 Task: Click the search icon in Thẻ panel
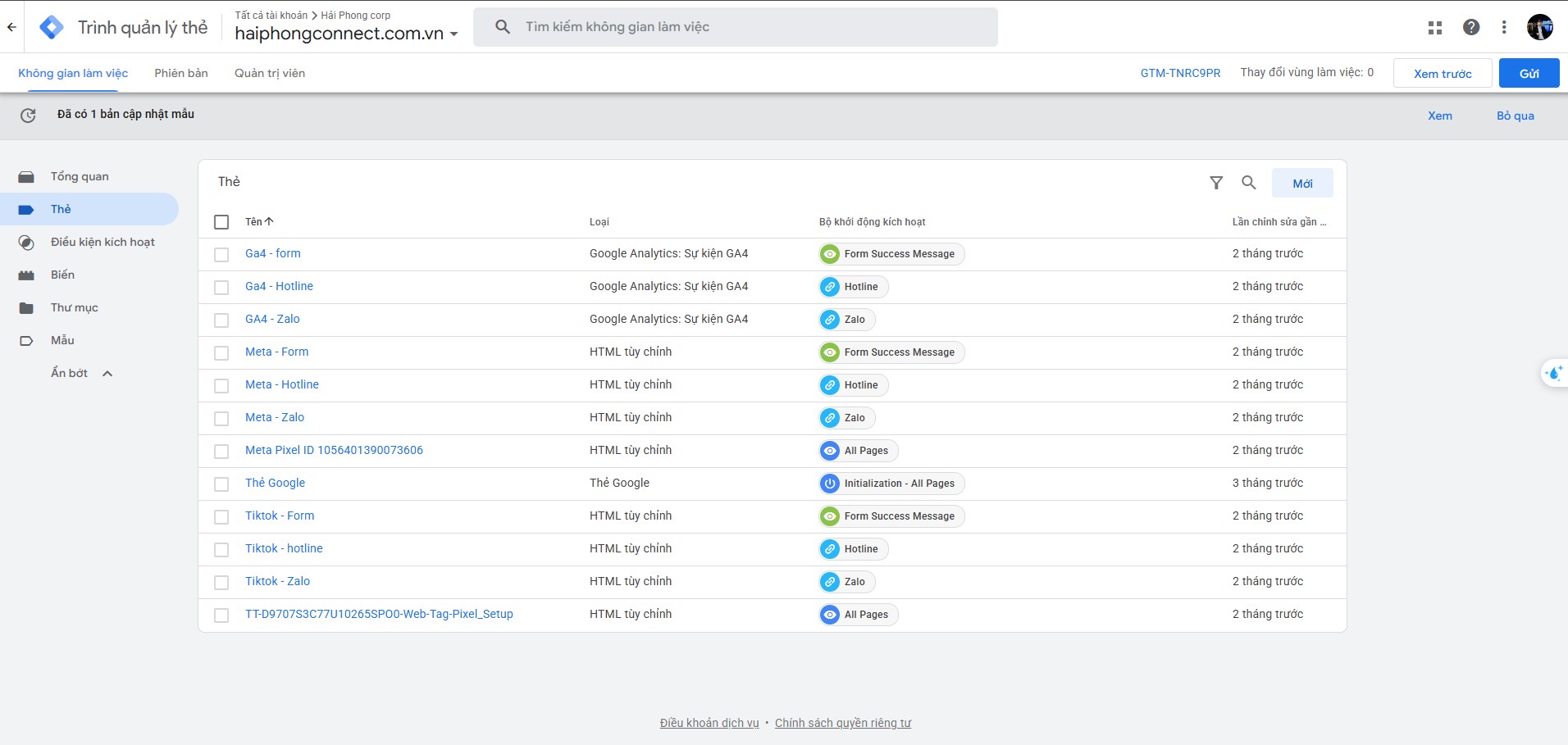(1248, 183)
